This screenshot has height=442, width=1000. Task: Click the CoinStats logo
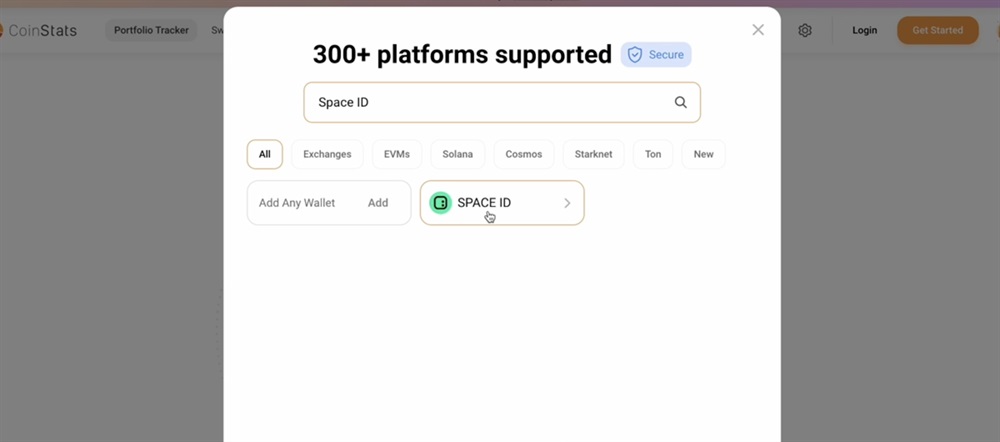point(40,30)
